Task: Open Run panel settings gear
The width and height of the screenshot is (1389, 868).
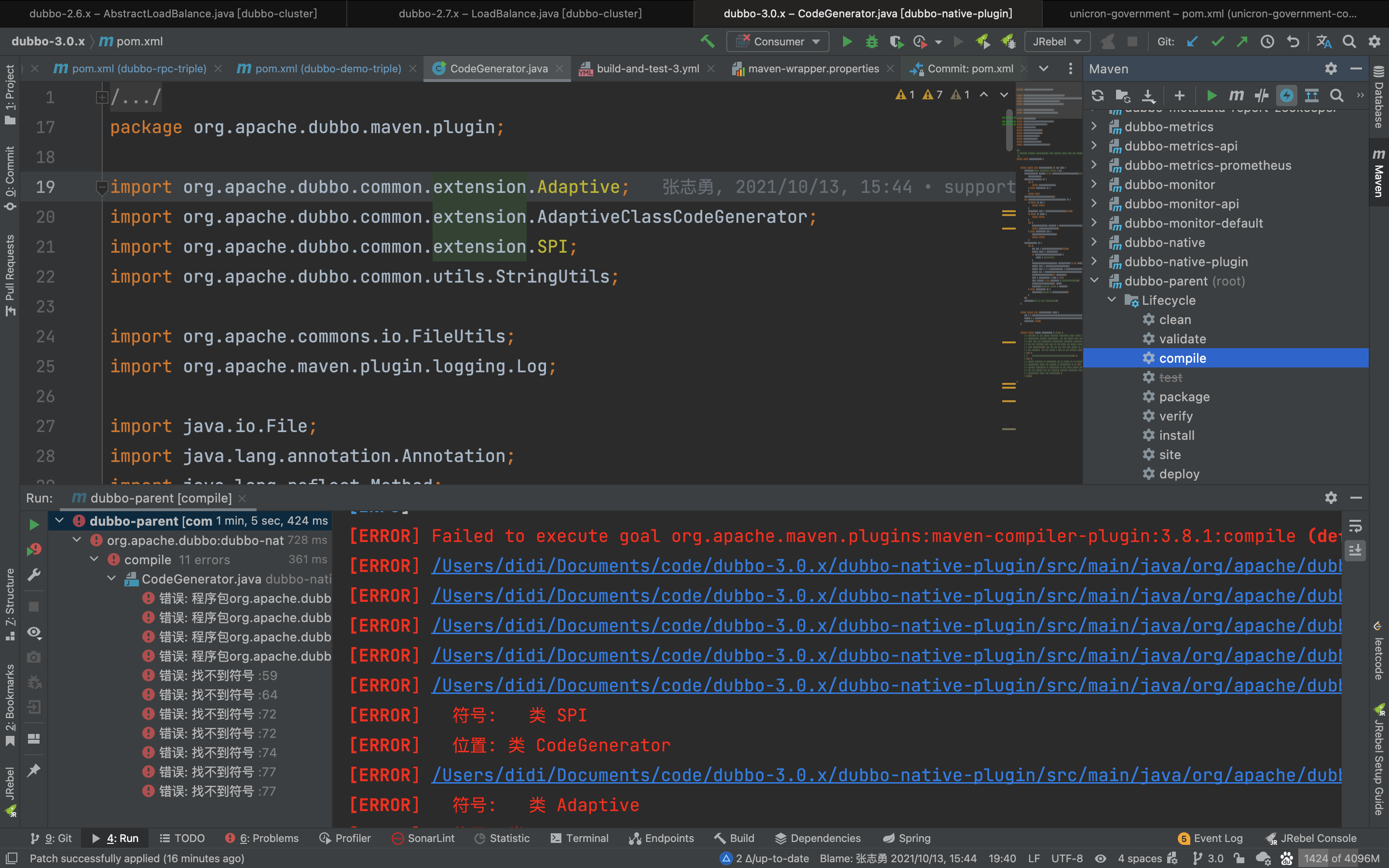Action: click(1331, 498)
